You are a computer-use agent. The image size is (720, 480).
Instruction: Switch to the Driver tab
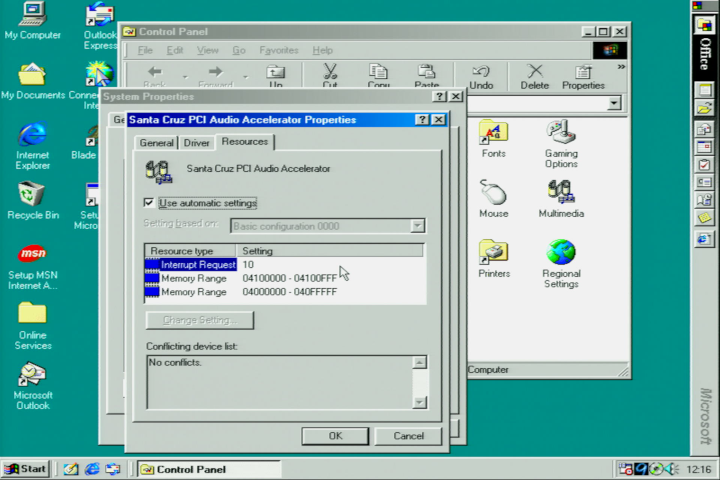coord(197,143)
